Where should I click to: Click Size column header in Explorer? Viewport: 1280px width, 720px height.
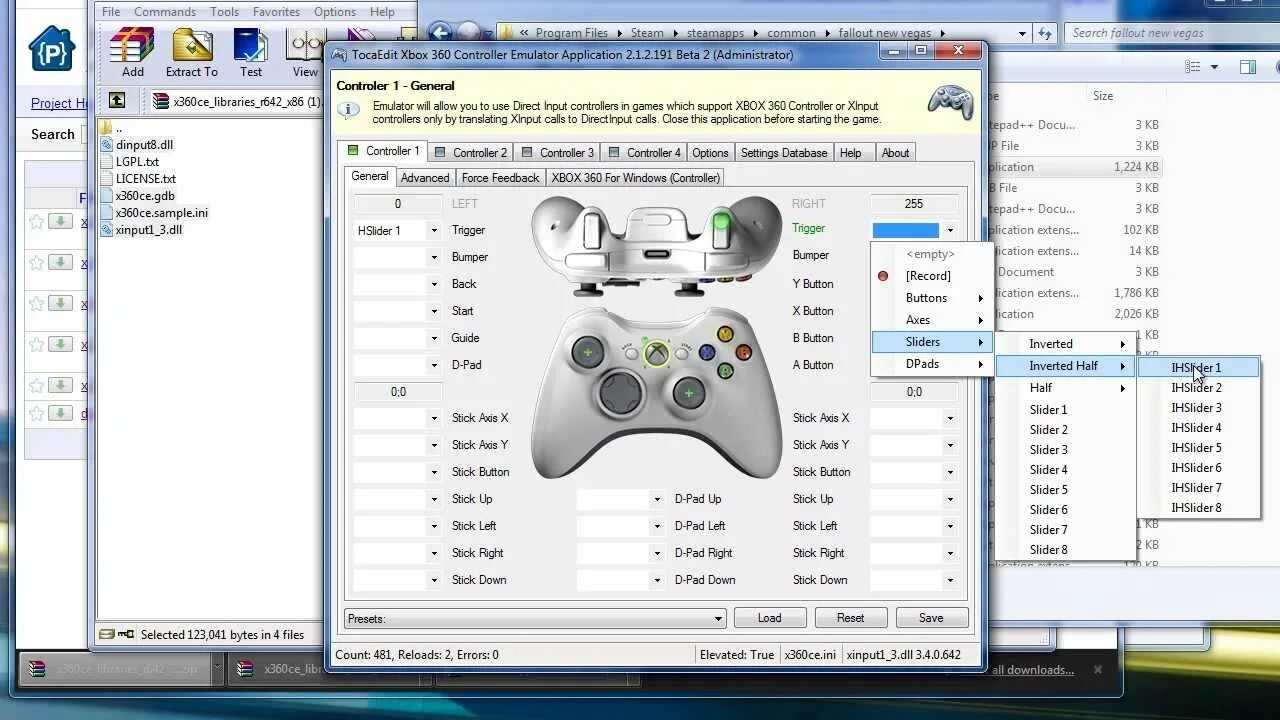(1103, 96)
